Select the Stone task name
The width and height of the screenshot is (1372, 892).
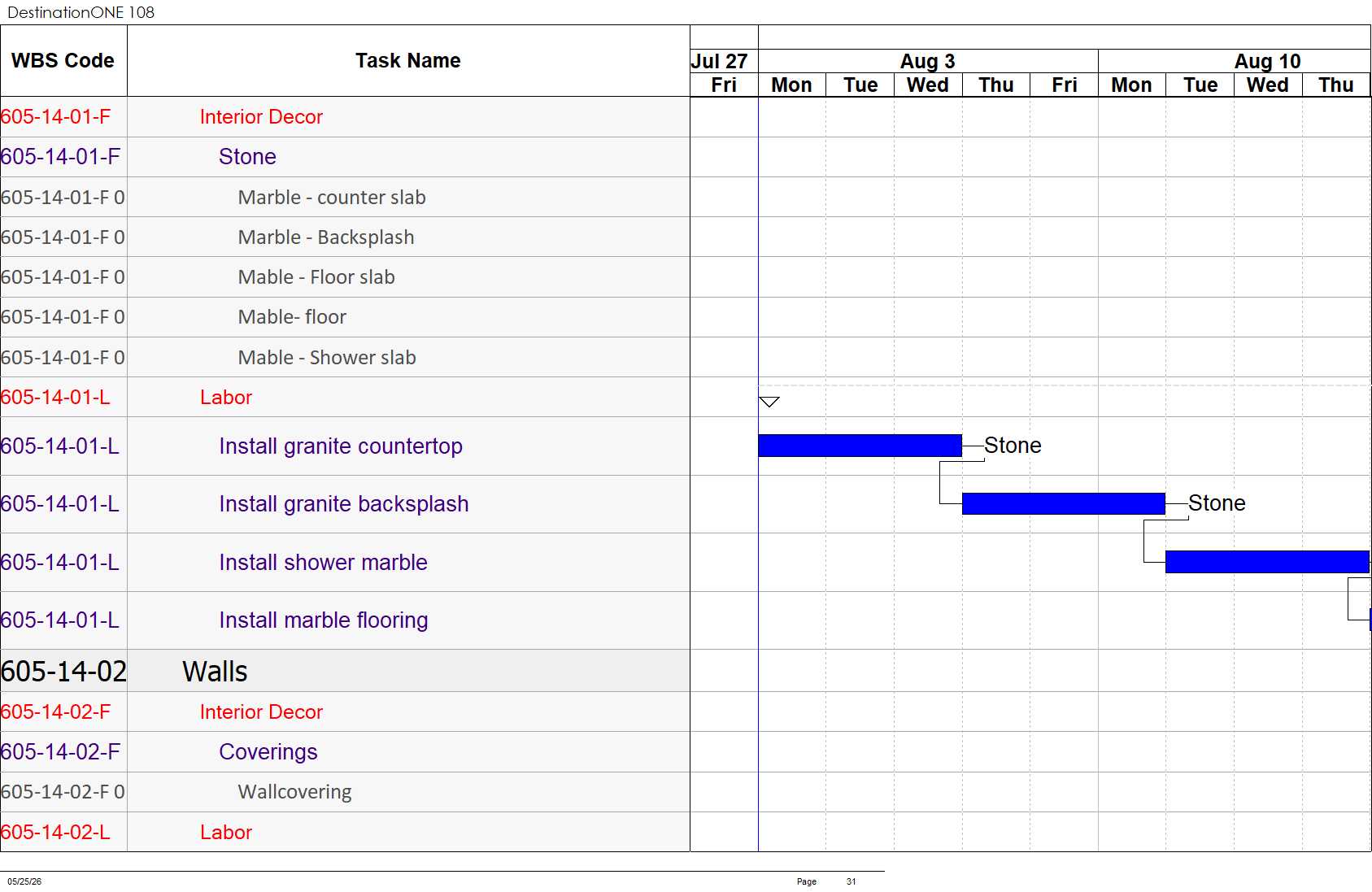(247, 157)
